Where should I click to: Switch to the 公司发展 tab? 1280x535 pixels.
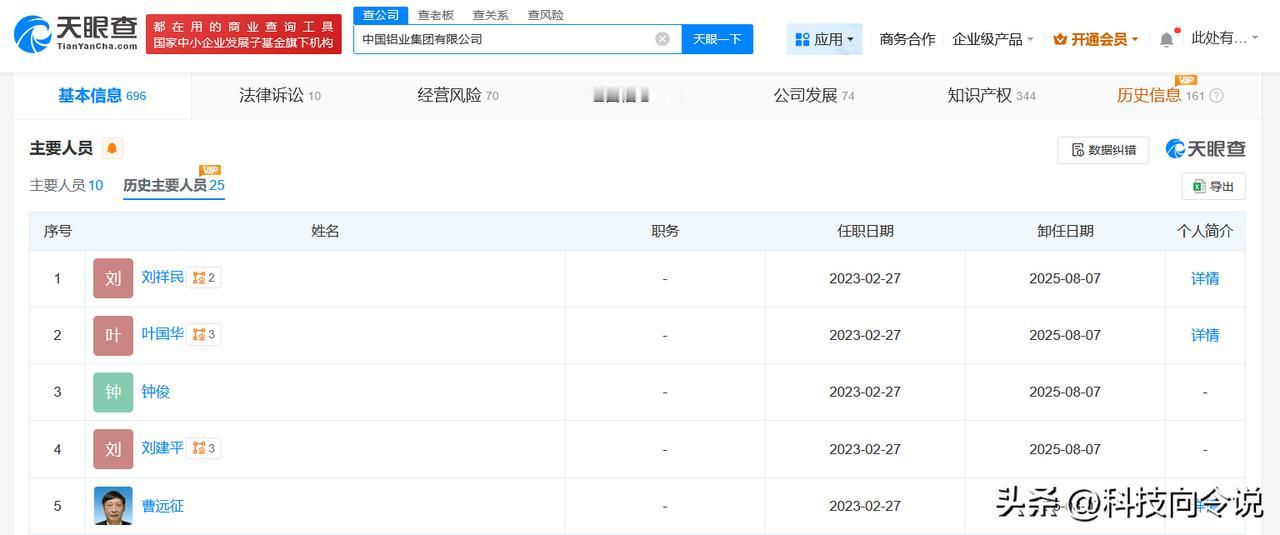coord(814,96)
